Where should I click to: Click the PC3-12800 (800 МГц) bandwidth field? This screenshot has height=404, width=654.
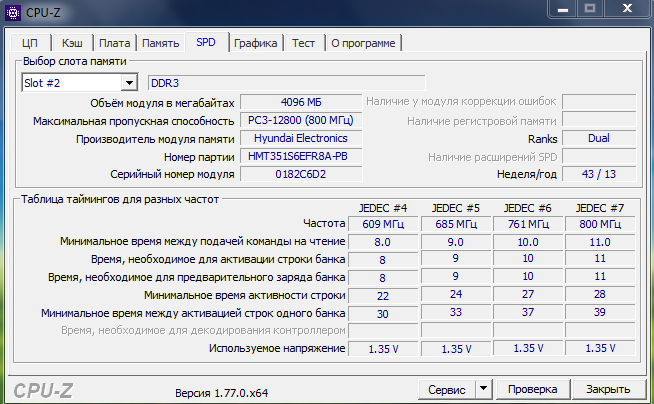(300, 120)
